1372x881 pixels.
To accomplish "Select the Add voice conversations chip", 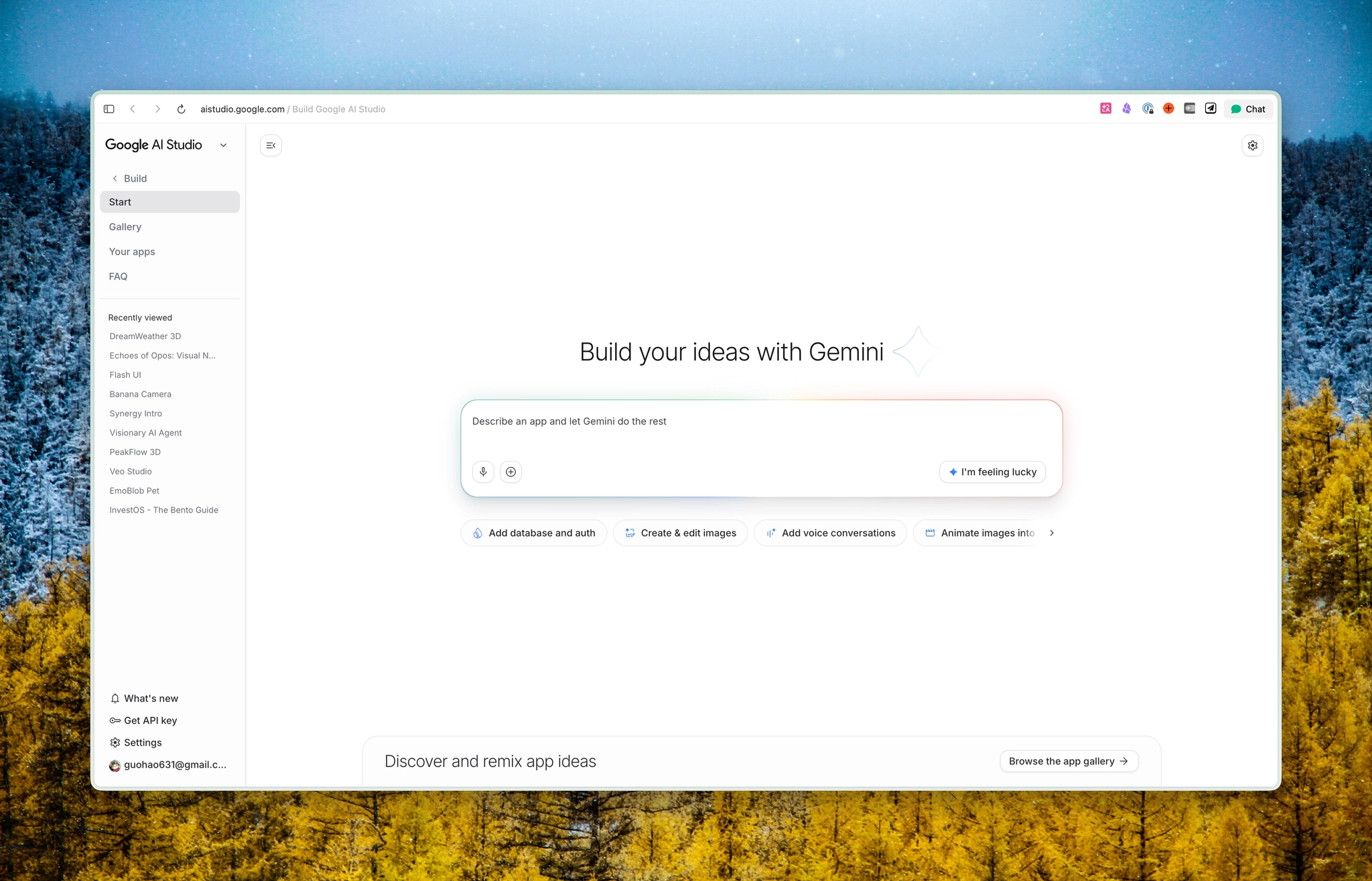I will pyautogui.click(x=830, y=533).
